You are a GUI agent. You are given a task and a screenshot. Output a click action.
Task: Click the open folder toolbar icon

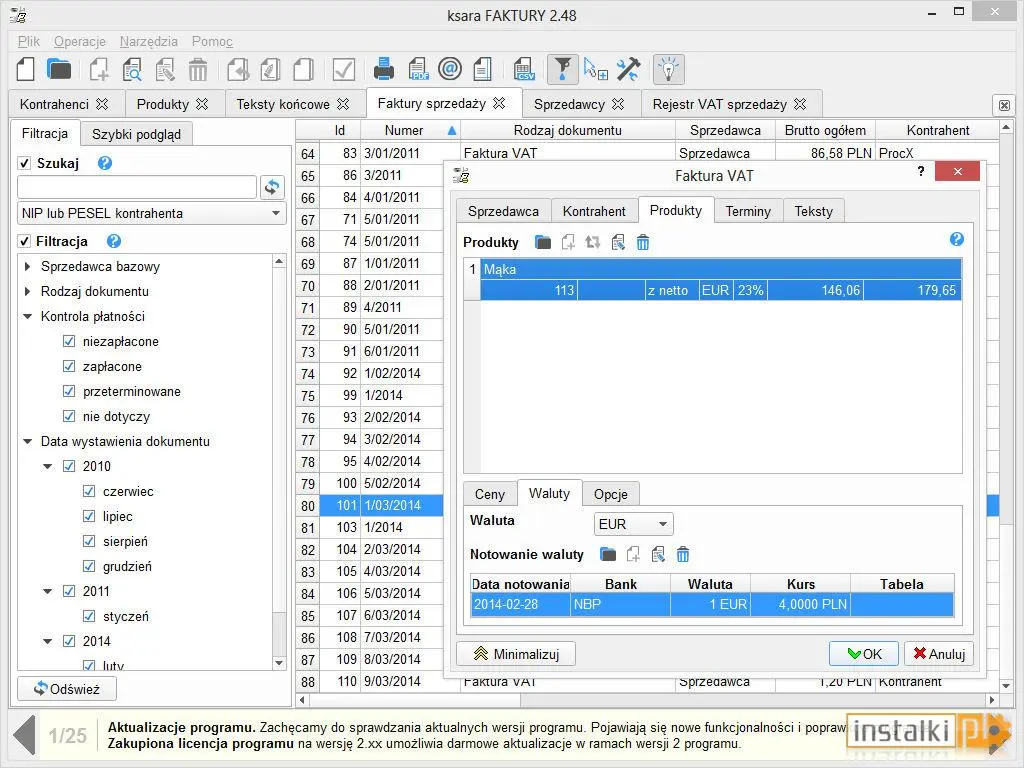coord(59,69)
